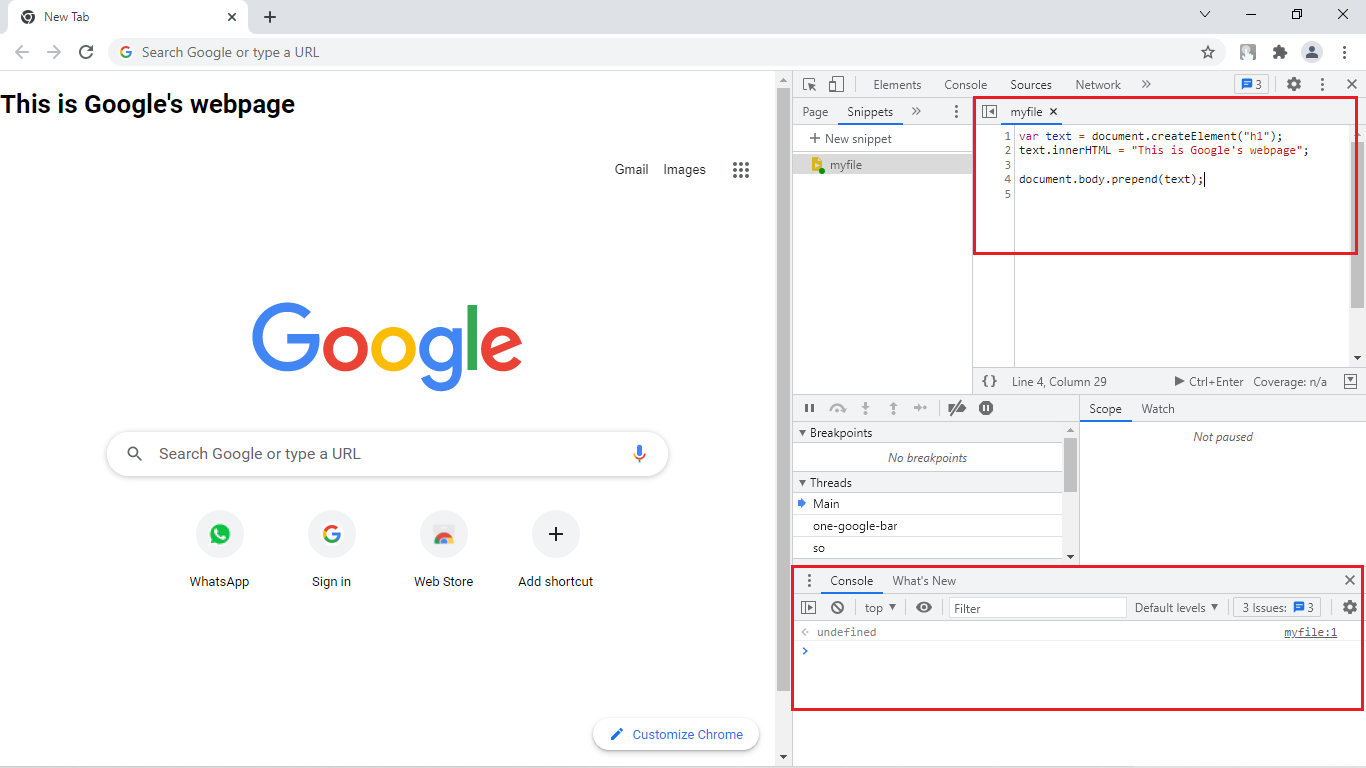Open the WhatsApp shortcut
Screen dimensions: 1366x768
[x=219, y=549]
